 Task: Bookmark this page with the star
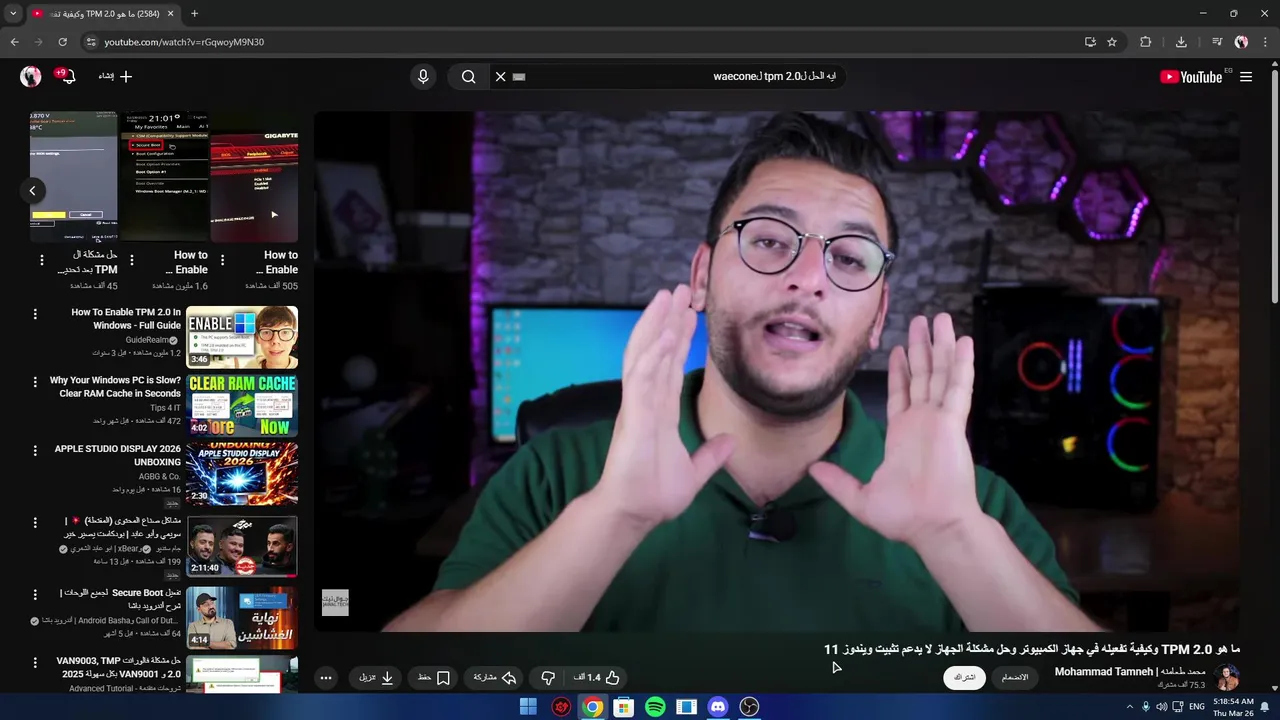(1112, 42)
